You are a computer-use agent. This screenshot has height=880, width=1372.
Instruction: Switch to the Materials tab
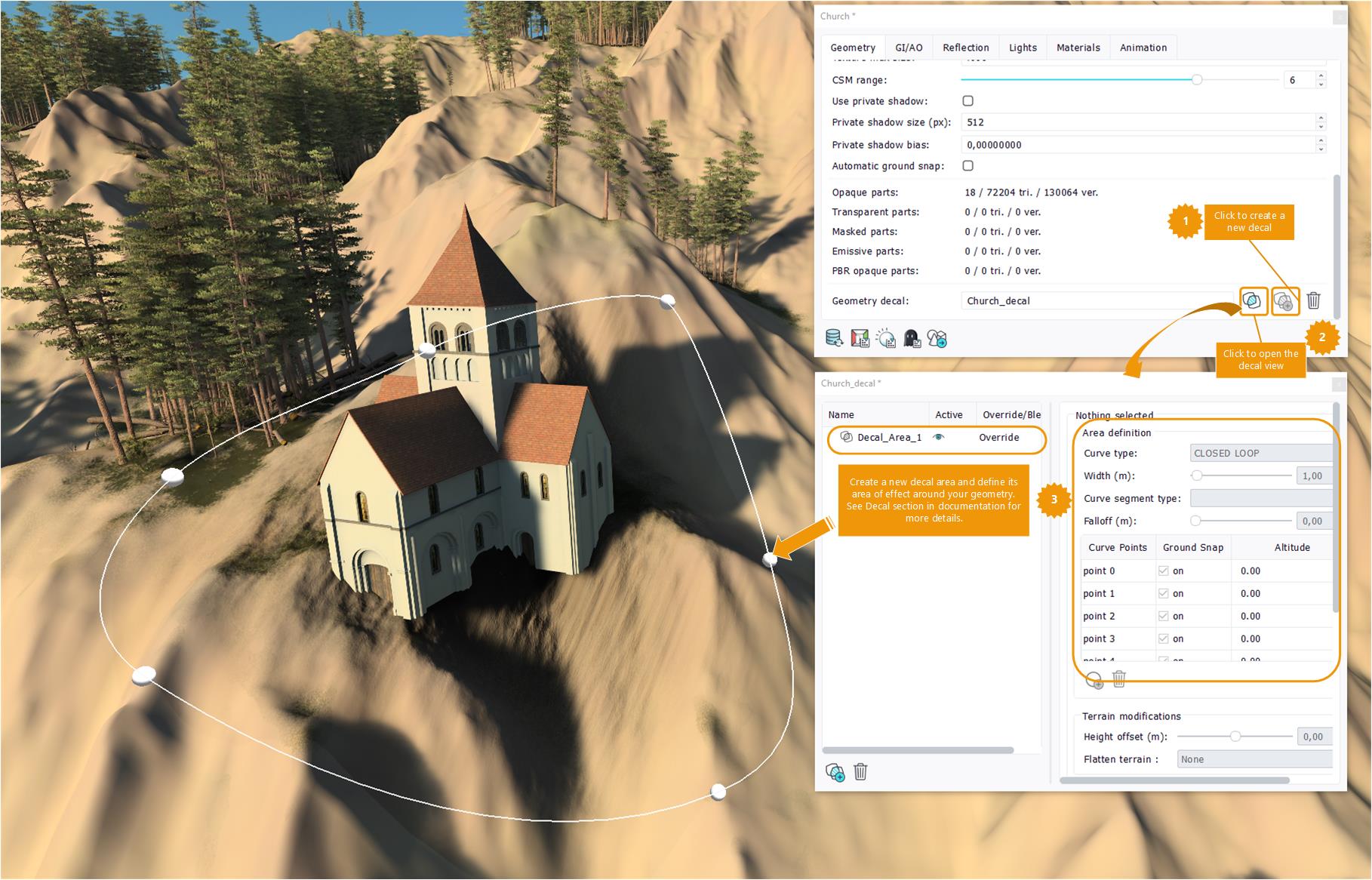[x=1078, y=48]
